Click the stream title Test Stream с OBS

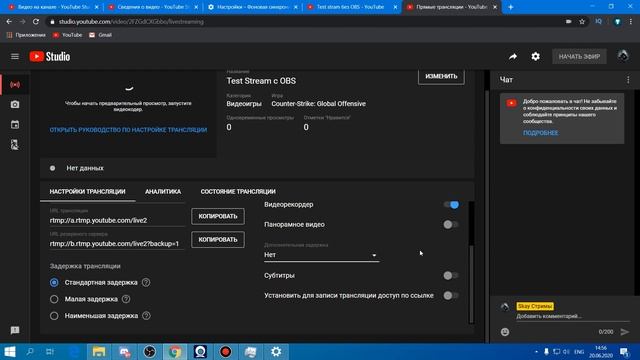261,81
